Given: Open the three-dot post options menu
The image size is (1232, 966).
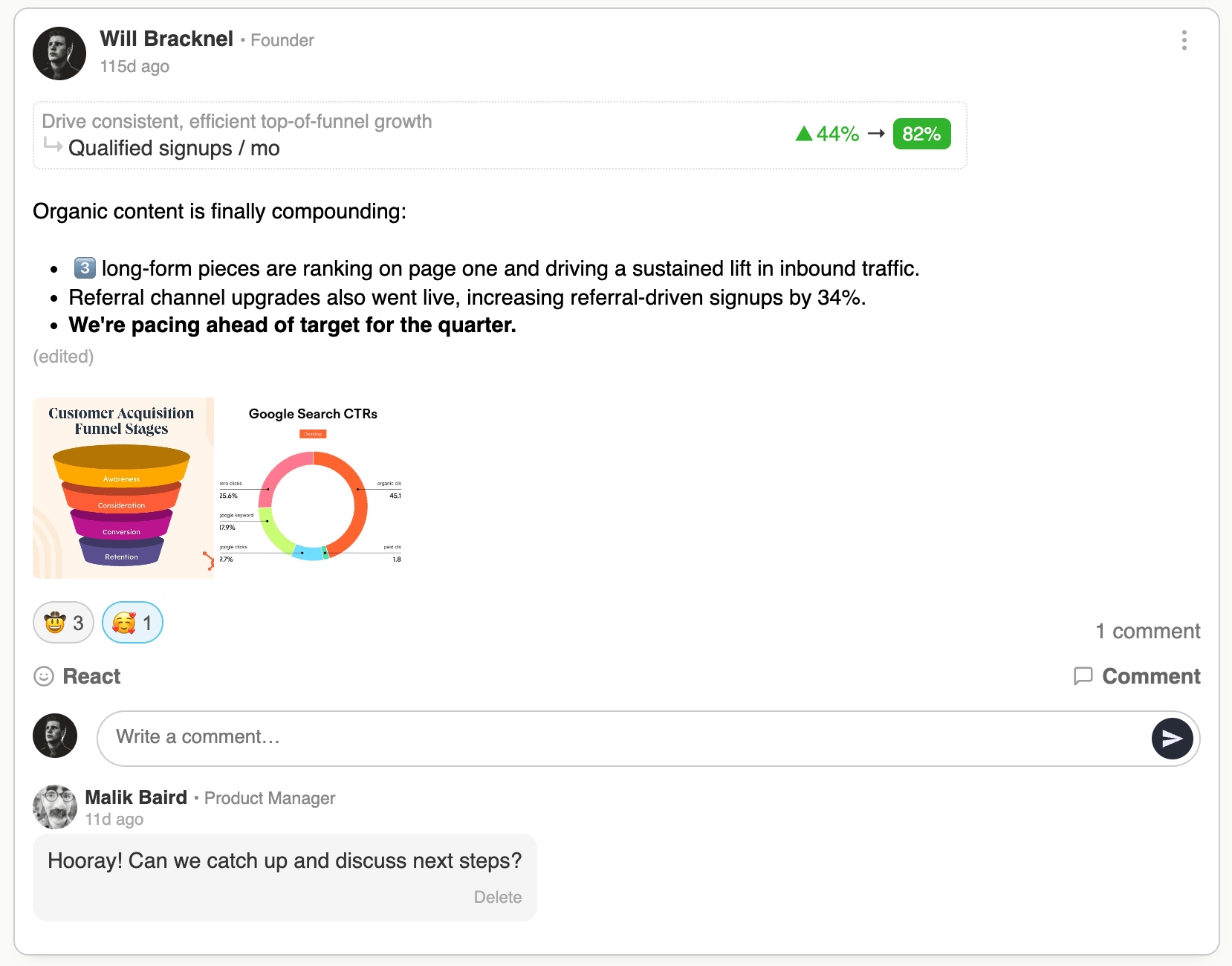Looking at the screenshot, I should [1184, 40].
